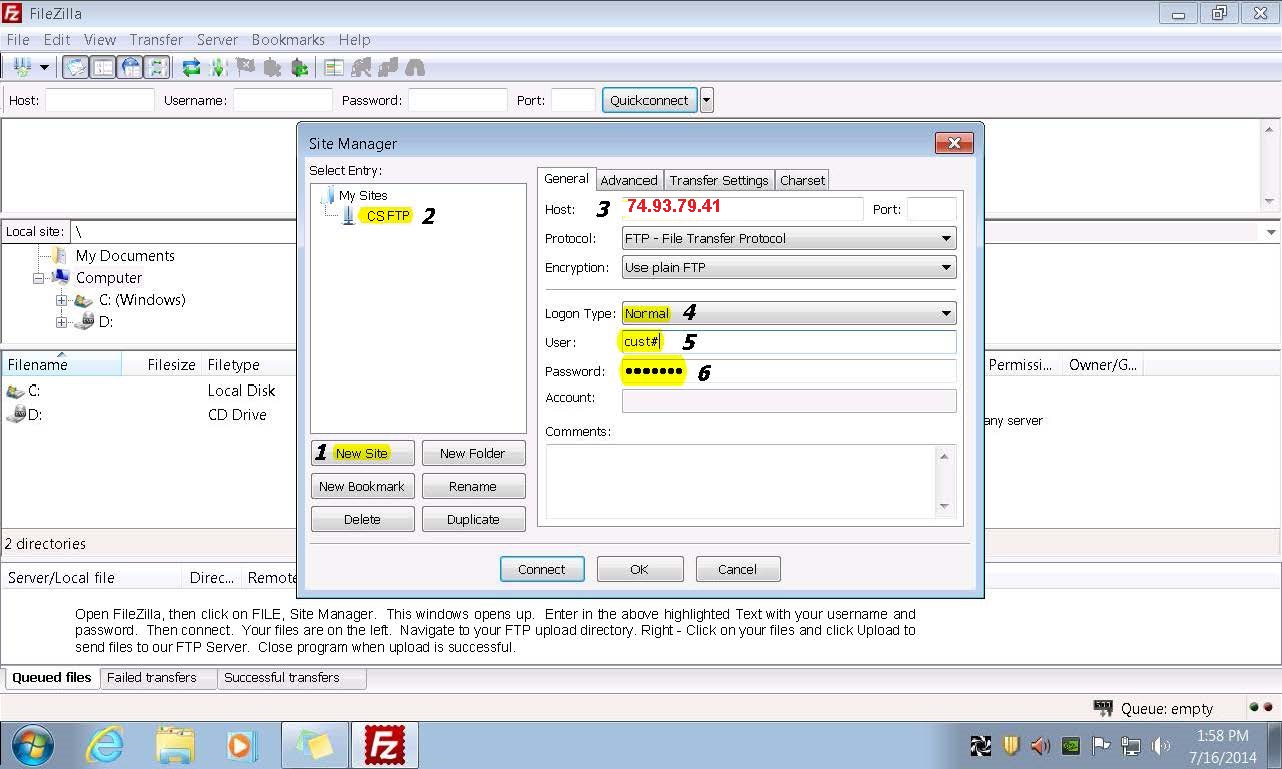Click the Site Manager Password field
1282x769 pixels.
tap(789, 371)
